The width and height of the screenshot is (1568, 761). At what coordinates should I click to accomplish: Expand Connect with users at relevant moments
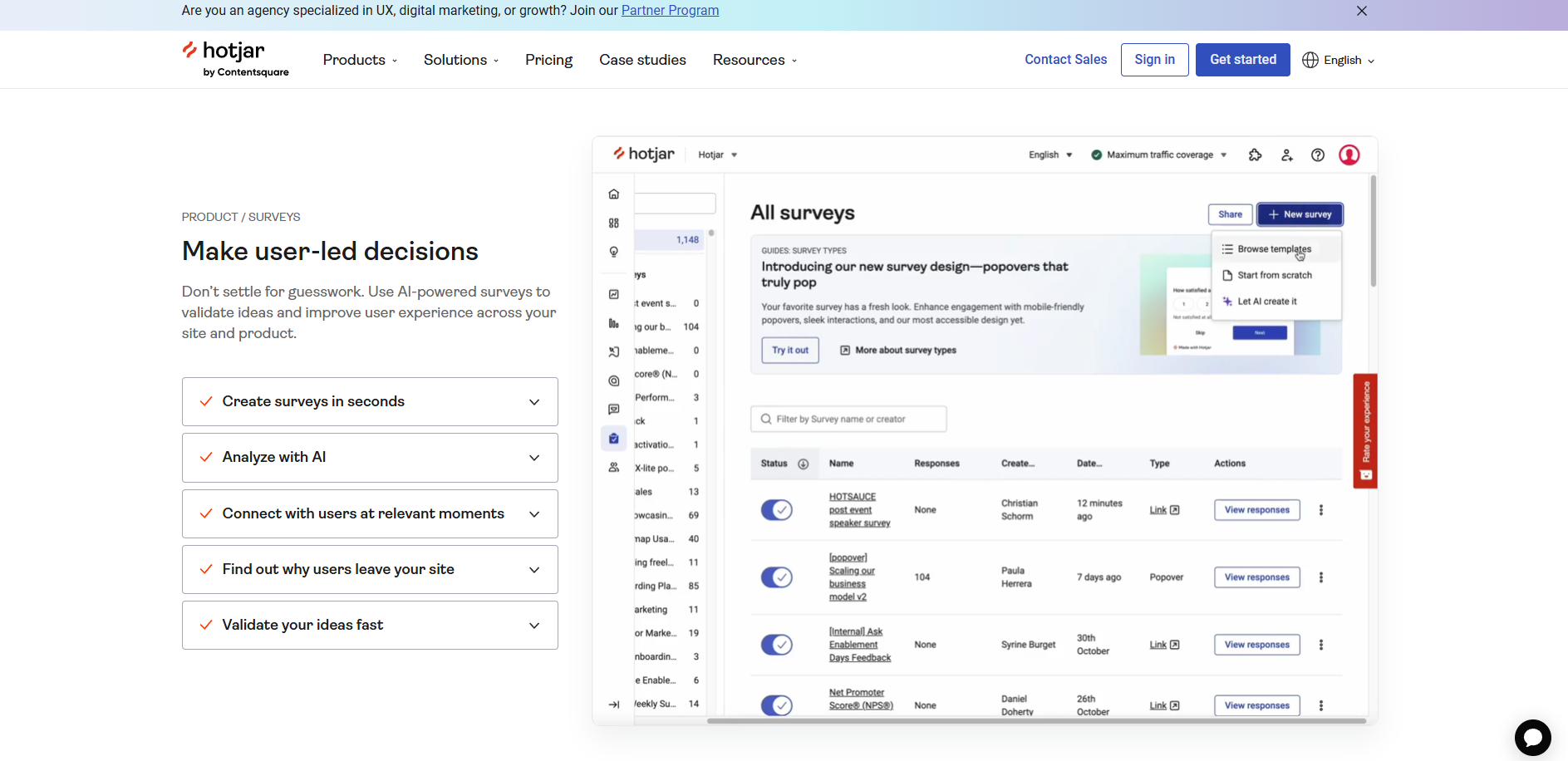(x=370, y=513)
